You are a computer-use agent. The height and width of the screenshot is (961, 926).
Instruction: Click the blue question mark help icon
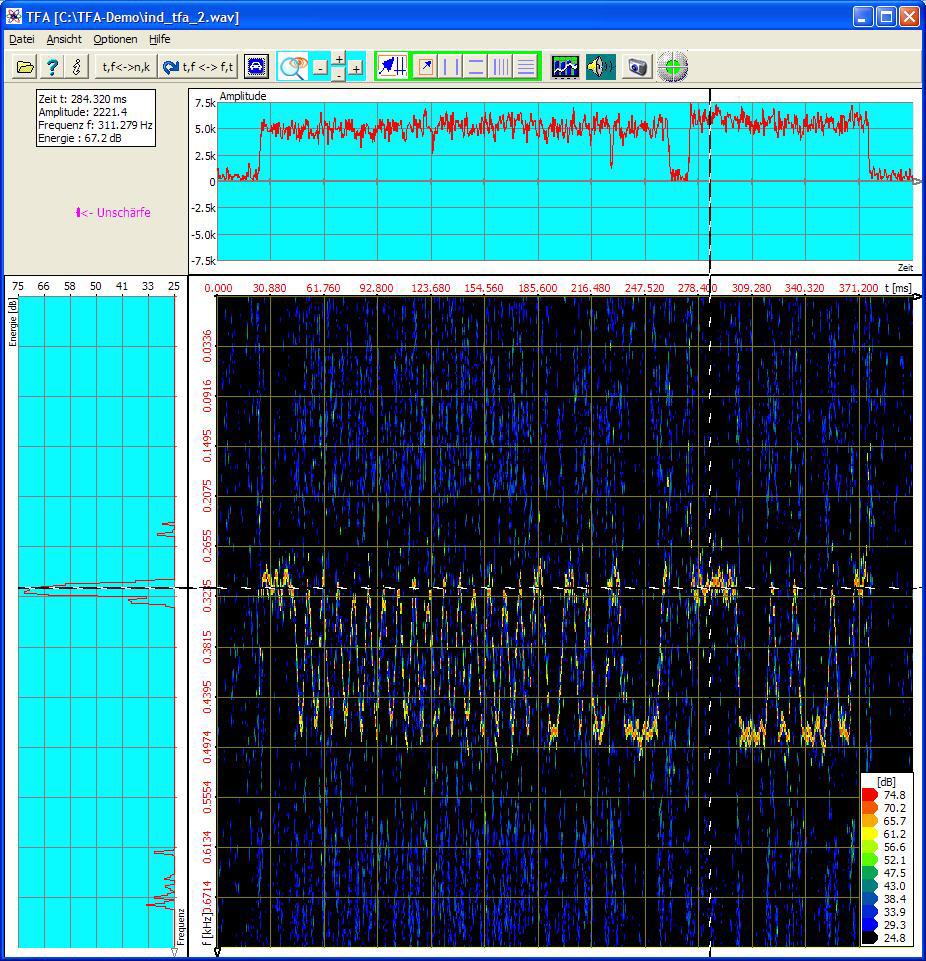(x=52, y=67)
